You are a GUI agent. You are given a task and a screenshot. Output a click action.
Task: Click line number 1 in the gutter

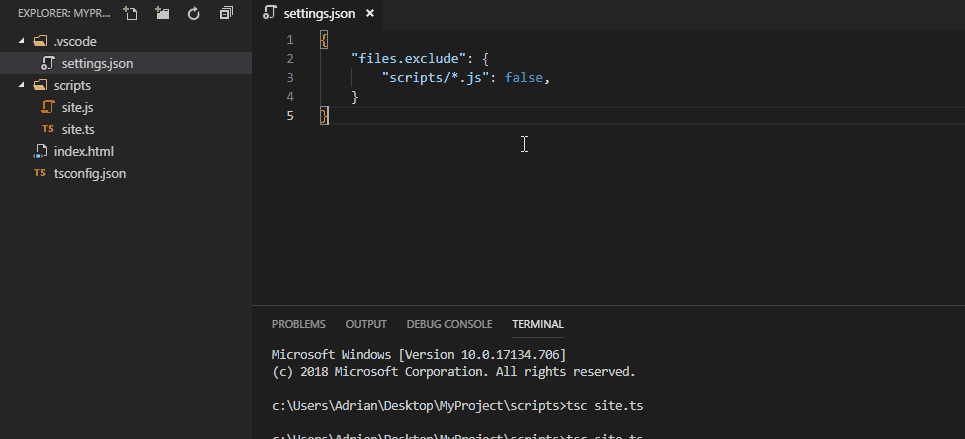pos(290,40)
